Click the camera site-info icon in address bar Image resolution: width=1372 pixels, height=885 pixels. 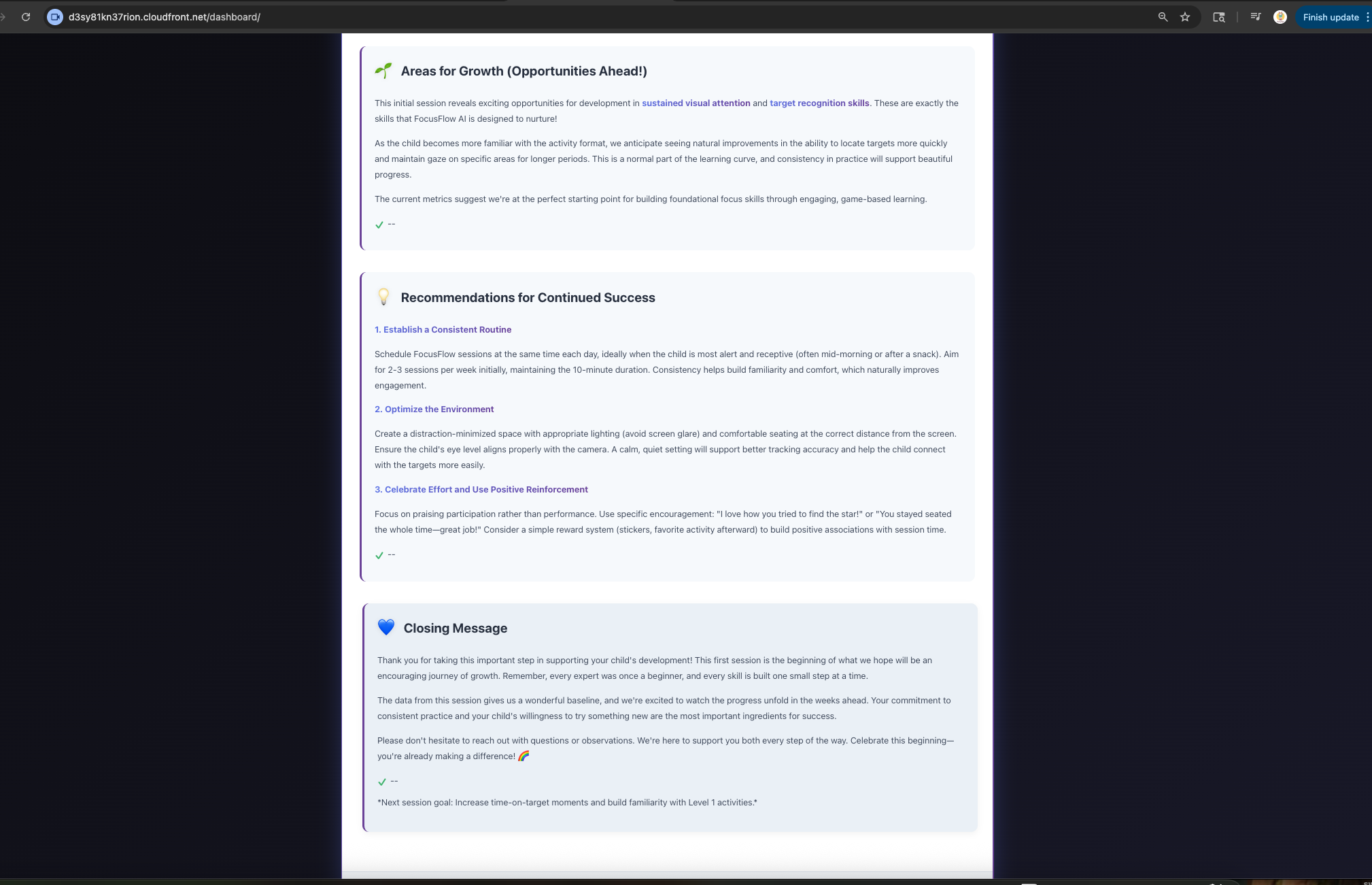tap(56, 17)
